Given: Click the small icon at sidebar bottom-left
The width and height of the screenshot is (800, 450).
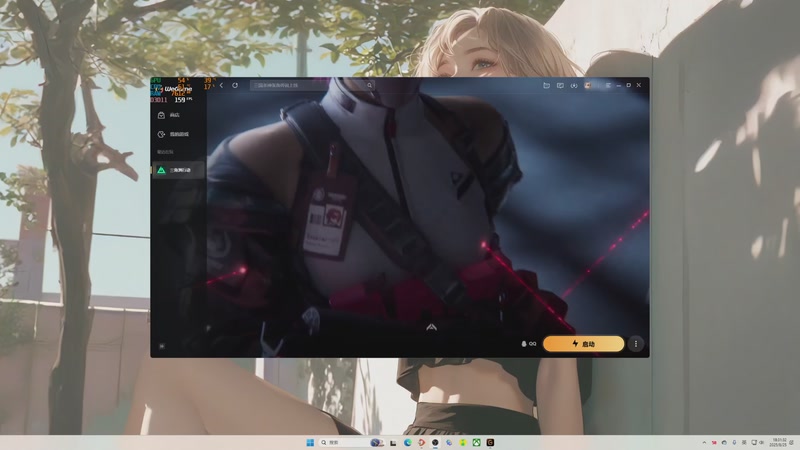Looking at the screenshot, I should (162, 346).
